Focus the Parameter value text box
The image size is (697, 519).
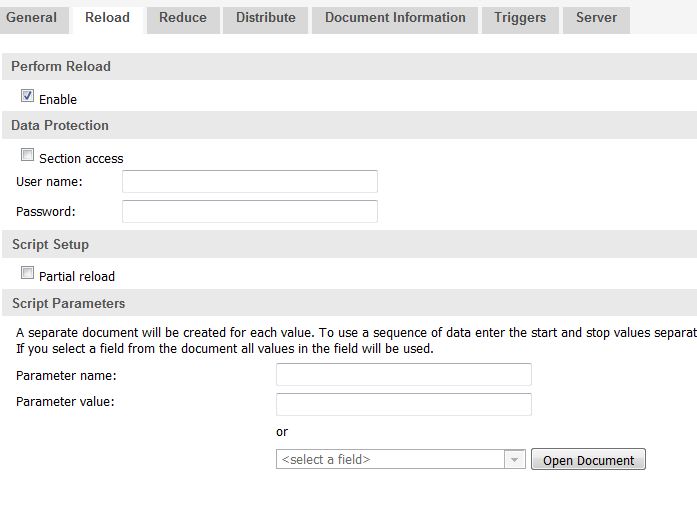[404, 404]
